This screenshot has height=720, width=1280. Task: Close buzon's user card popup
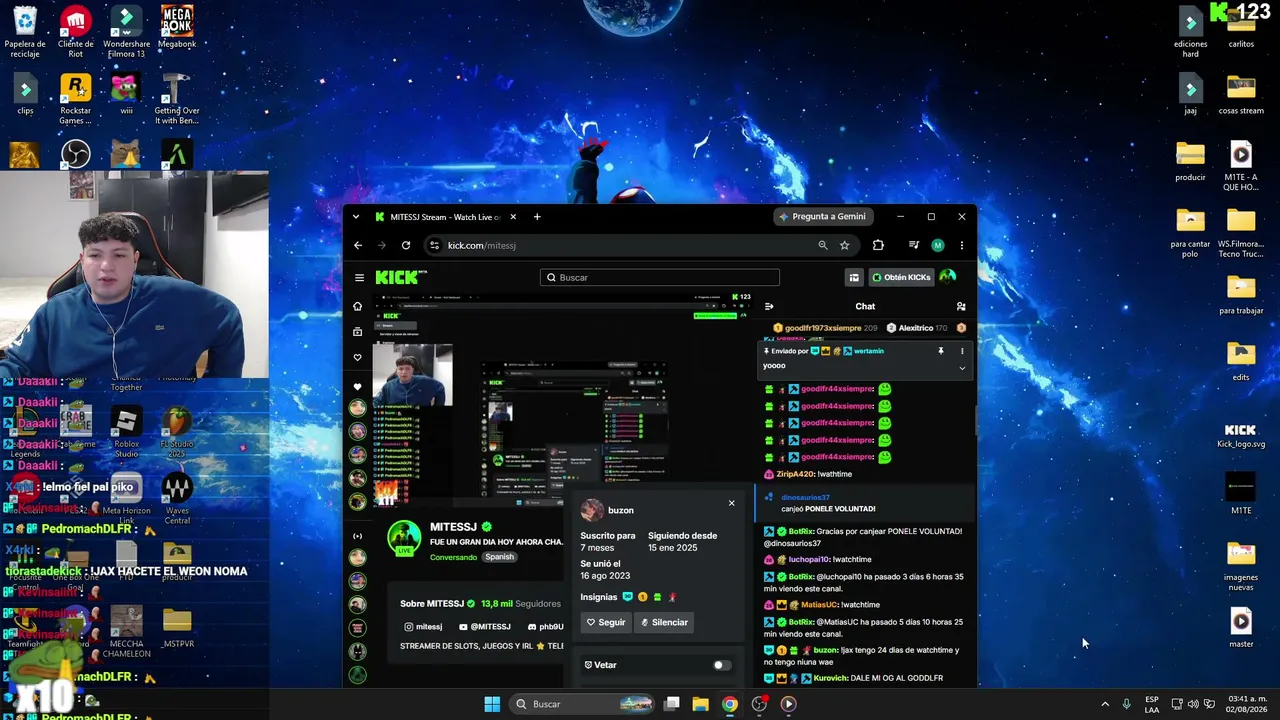tap(732, 503)
